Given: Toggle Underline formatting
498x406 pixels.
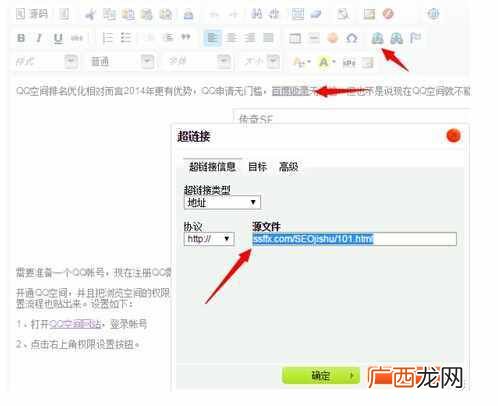Looking at the screenshot, I should 58,38.
